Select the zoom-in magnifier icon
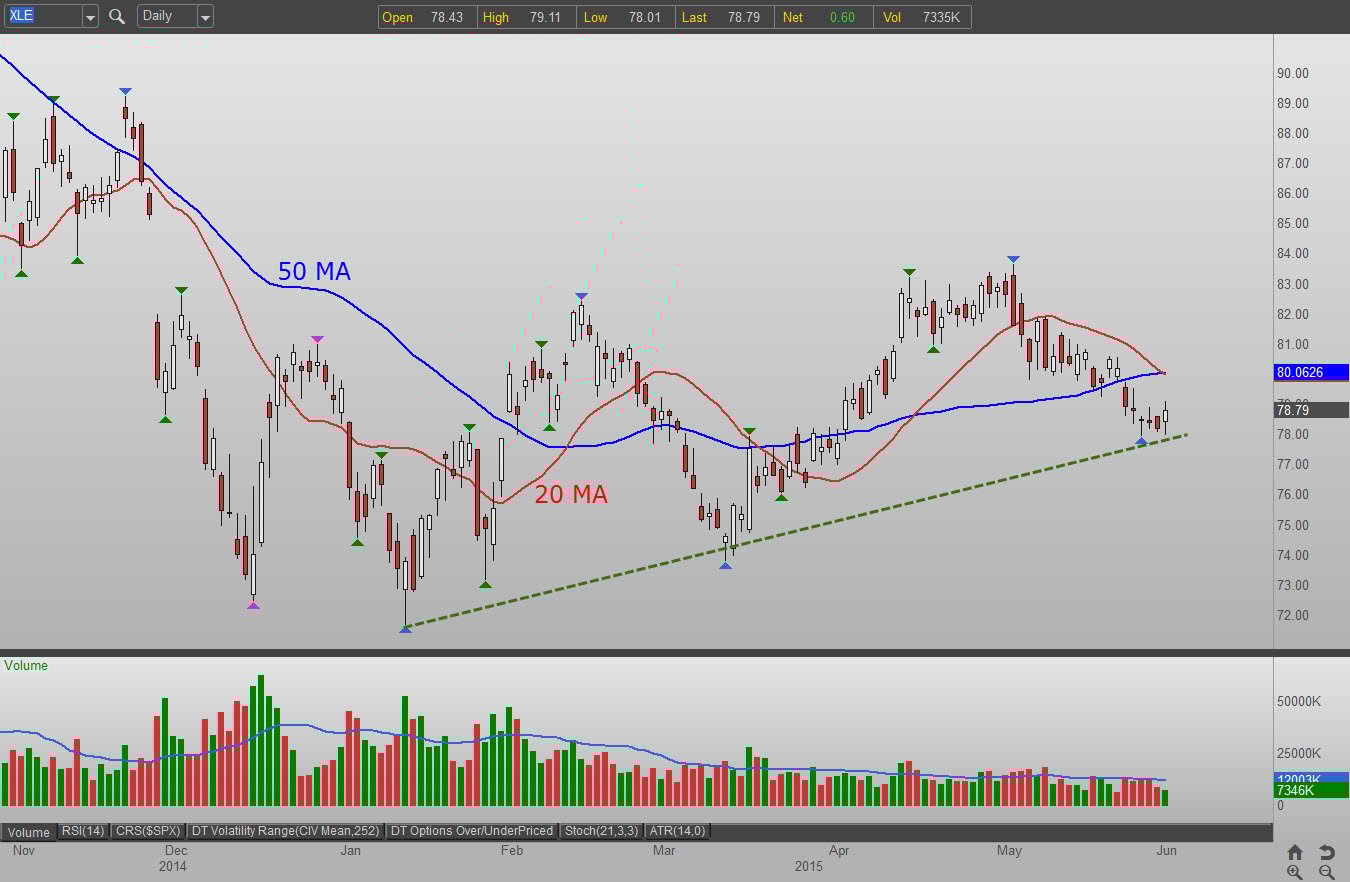This screenshot has height=882, width=1350. point(1295,871)
